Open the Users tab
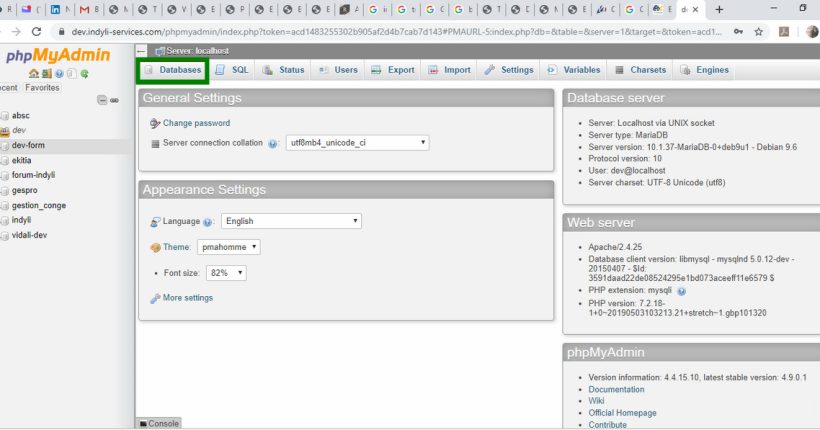This screenshot has width=820, height=430. coord(338,70)
